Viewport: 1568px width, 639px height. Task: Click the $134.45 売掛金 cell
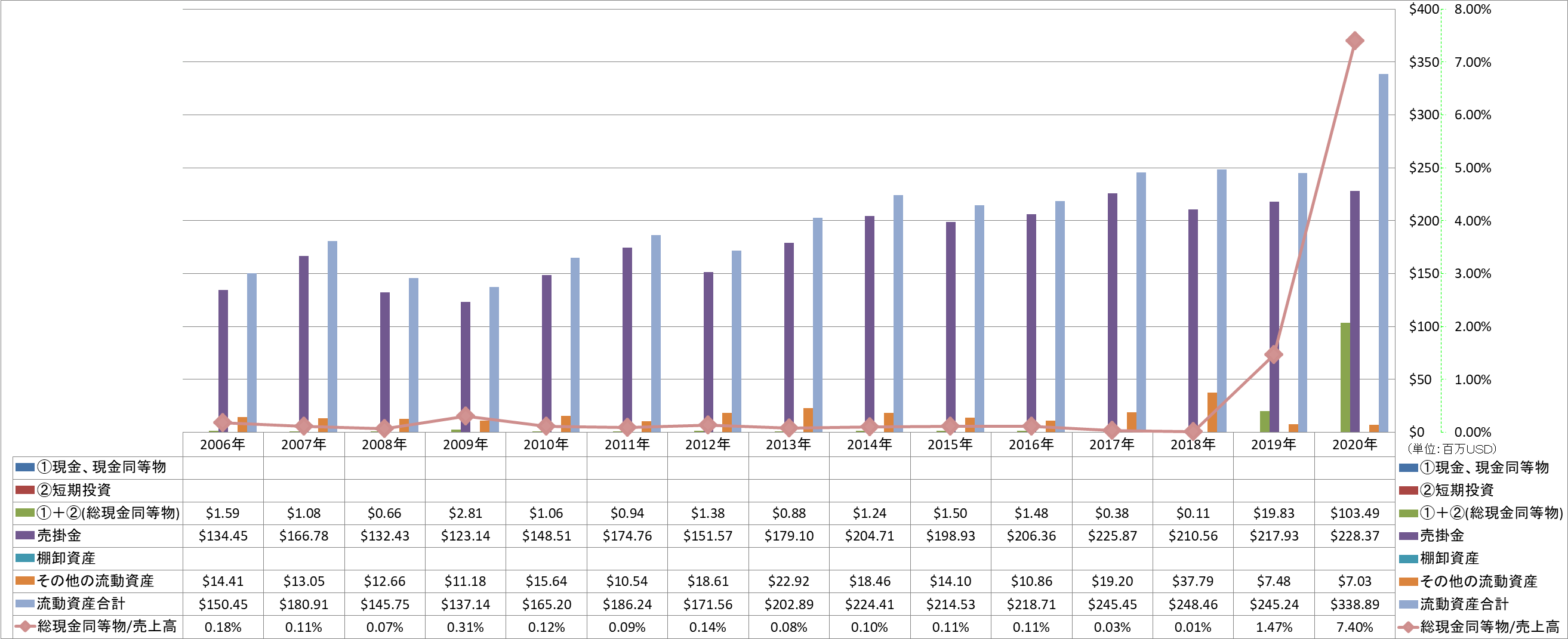tap(223, 536)
